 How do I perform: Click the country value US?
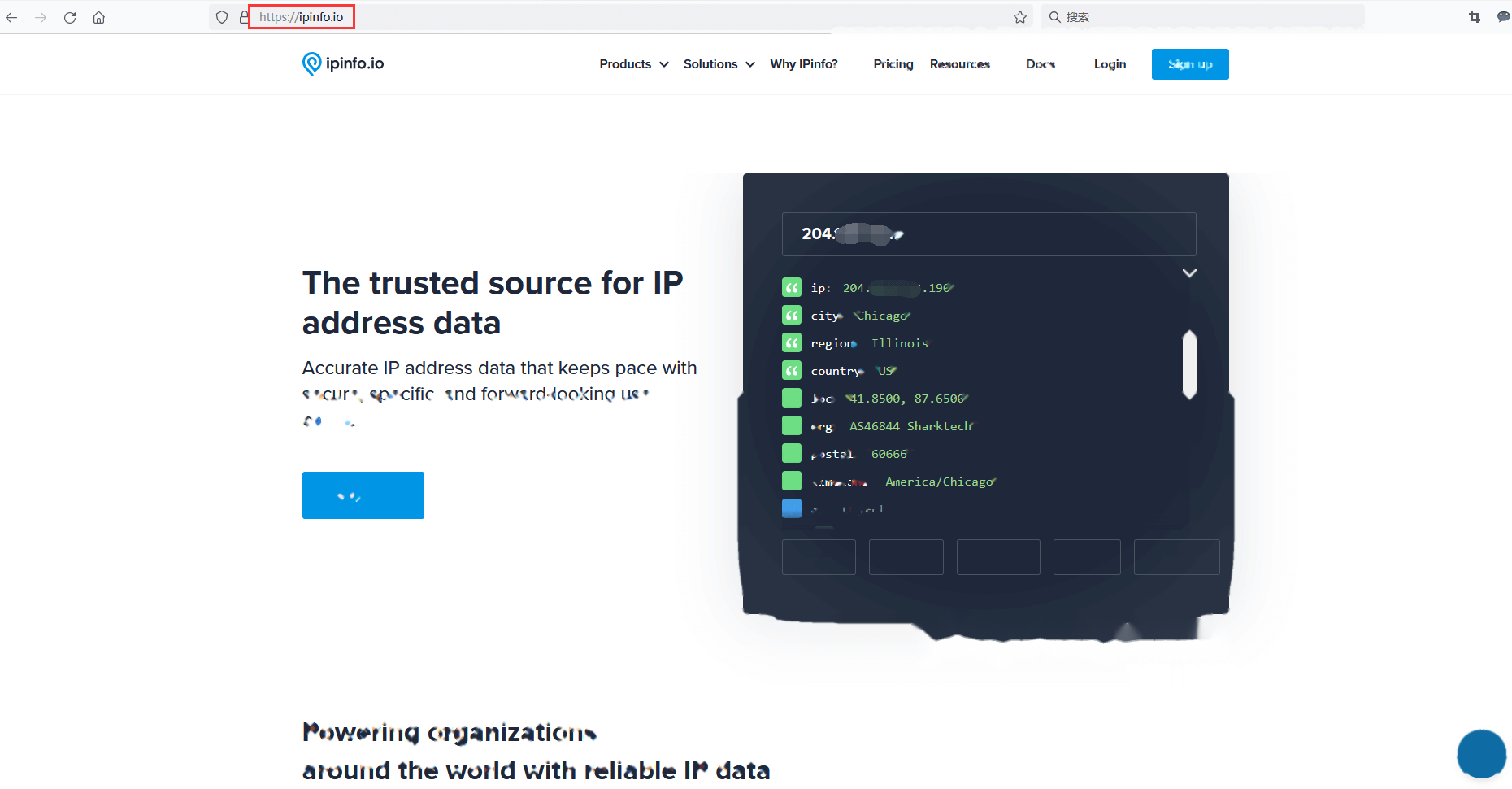(886, 371)
